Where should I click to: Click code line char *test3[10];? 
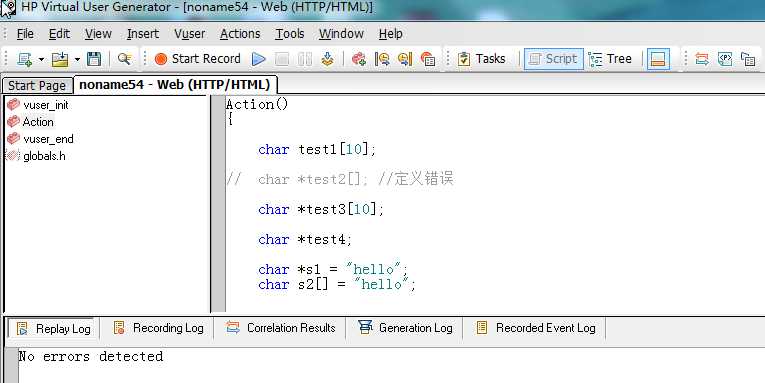point(321,209)
